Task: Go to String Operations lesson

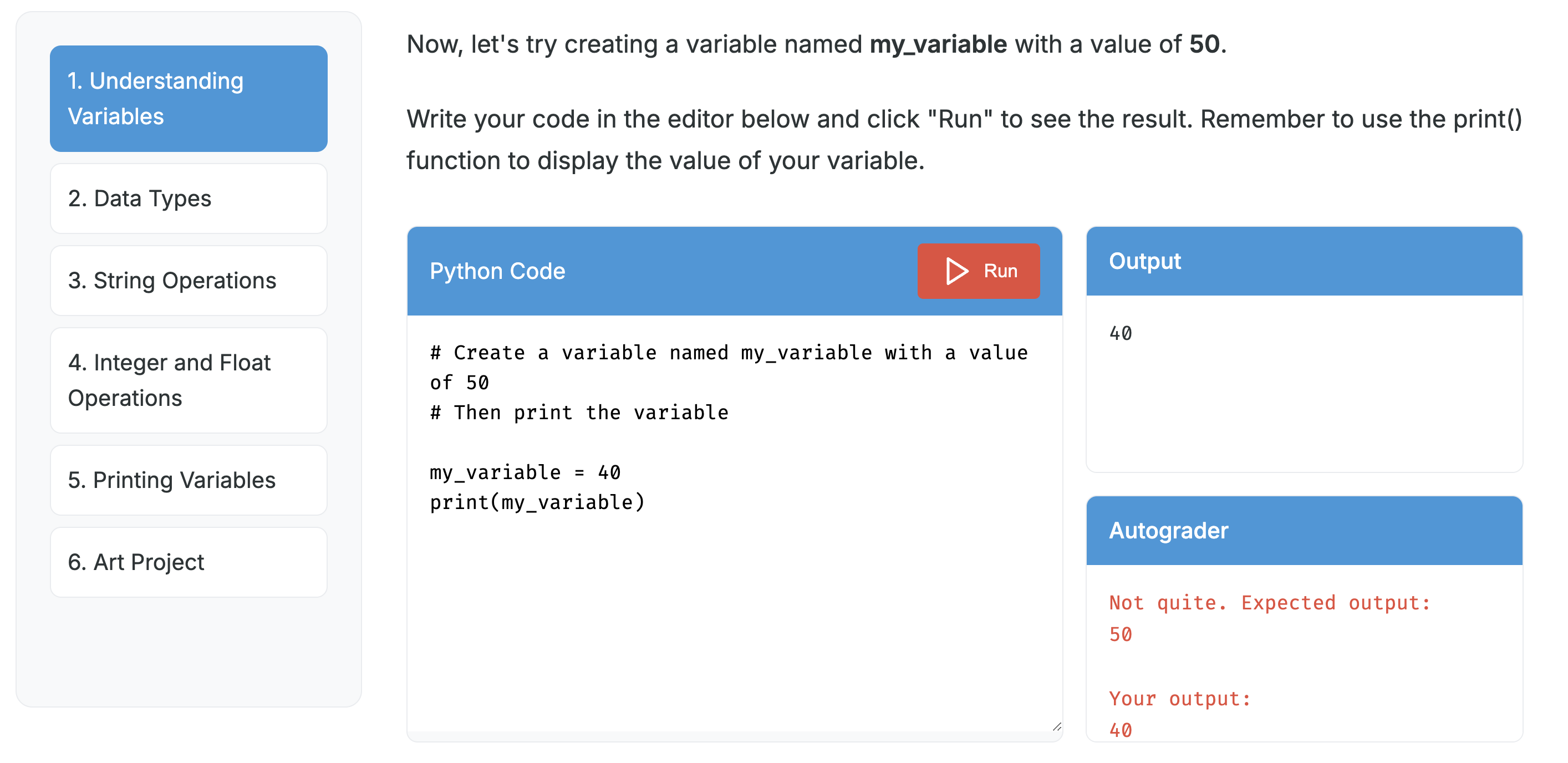Action: coord(189,281)
